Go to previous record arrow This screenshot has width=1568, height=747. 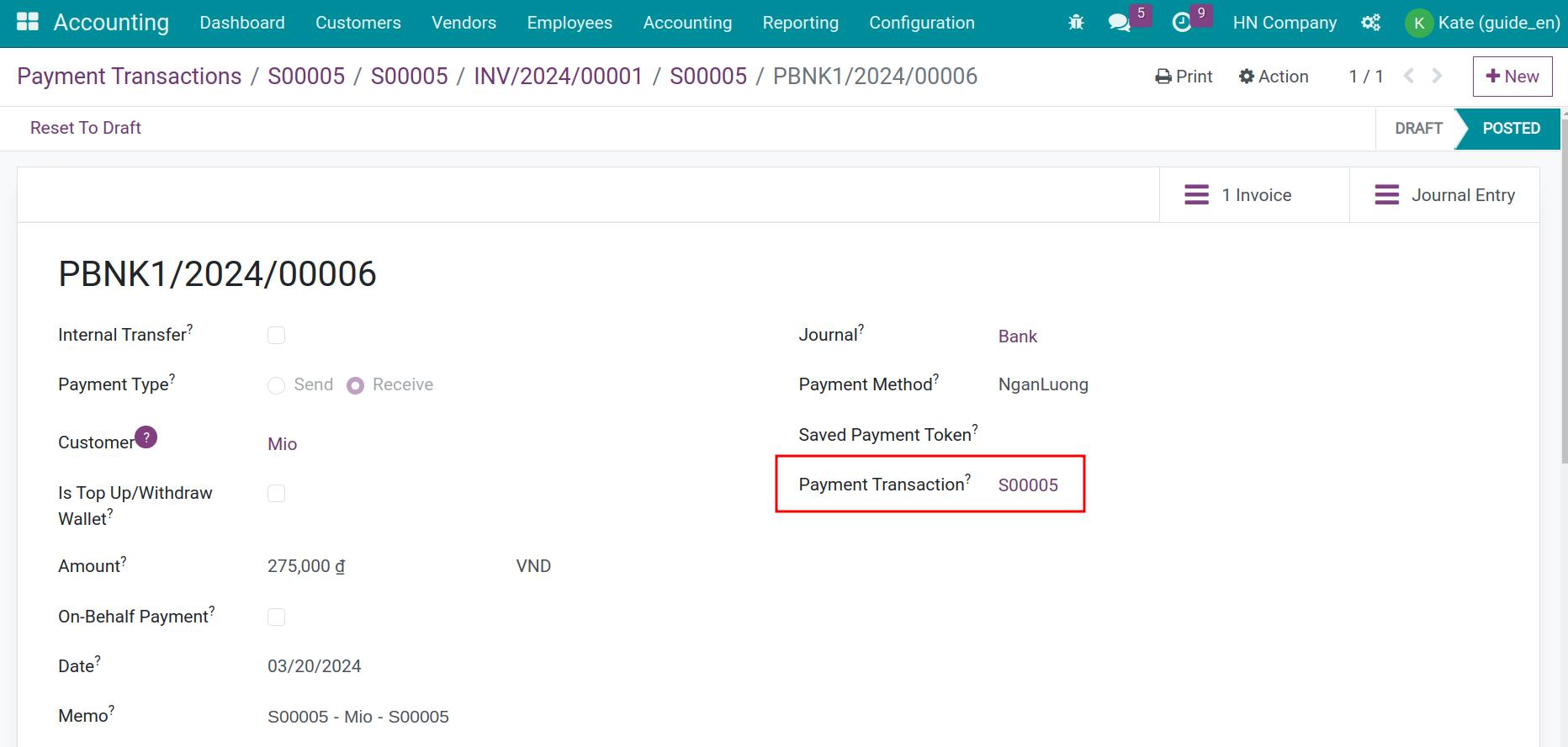pos(1409,77)
